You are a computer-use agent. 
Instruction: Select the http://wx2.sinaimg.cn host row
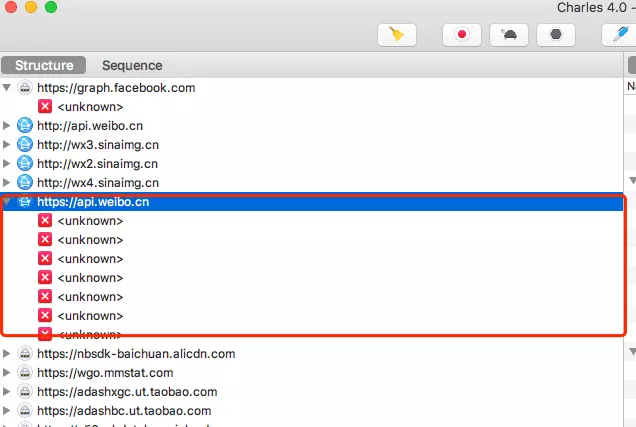point(312,164)
